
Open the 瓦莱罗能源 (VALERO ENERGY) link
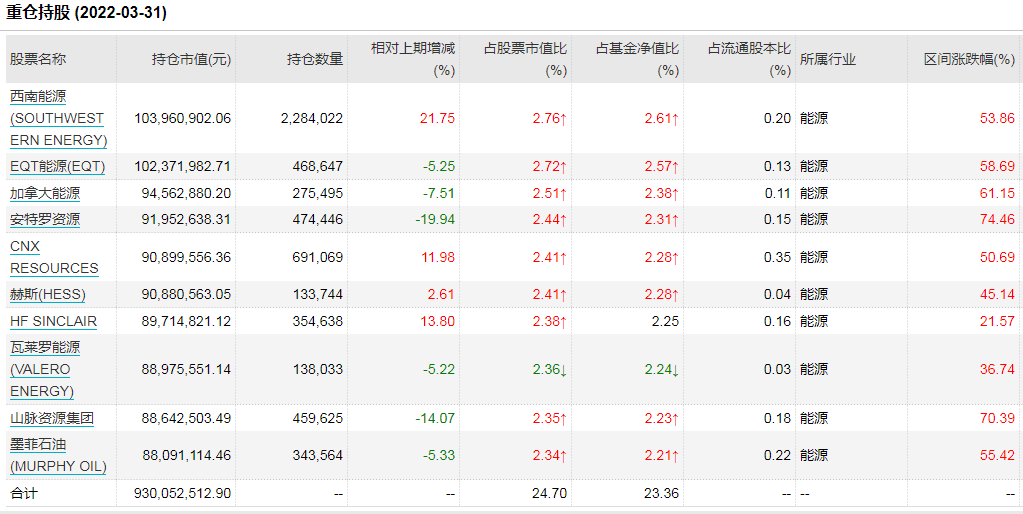(x=45, y=369)
